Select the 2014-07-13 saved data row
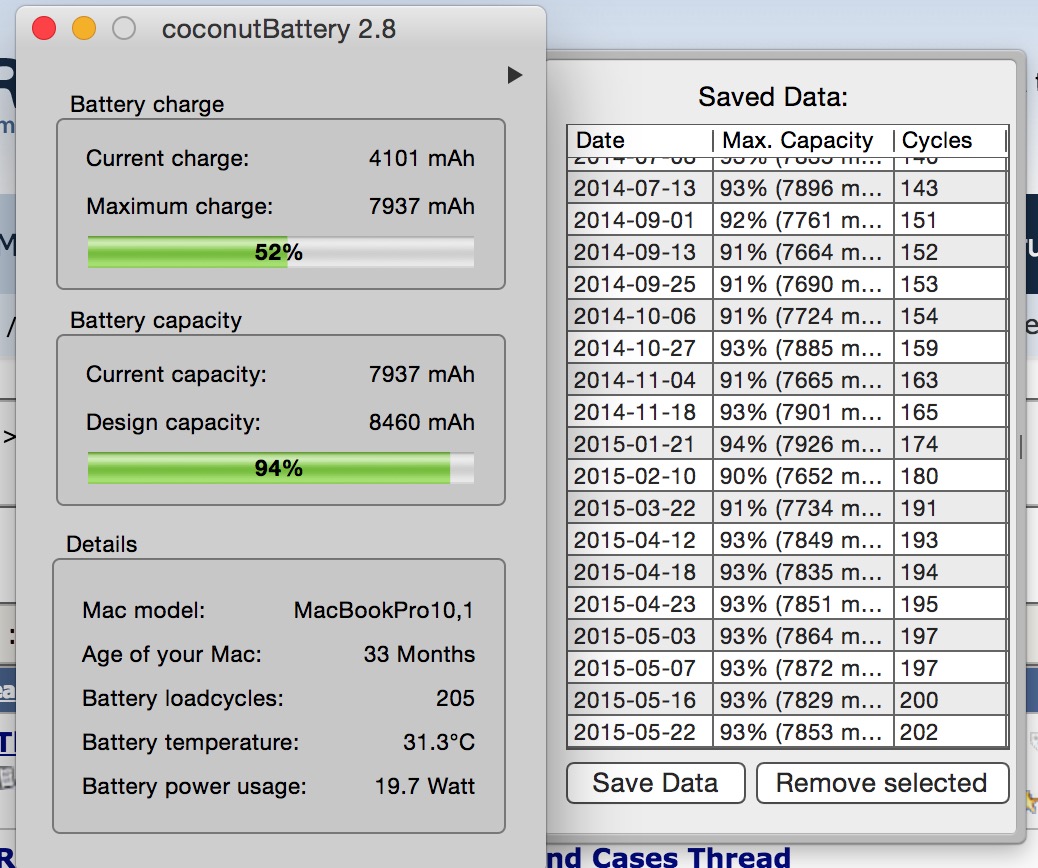This screenshot has height=868, width=1038. point(787,188)
